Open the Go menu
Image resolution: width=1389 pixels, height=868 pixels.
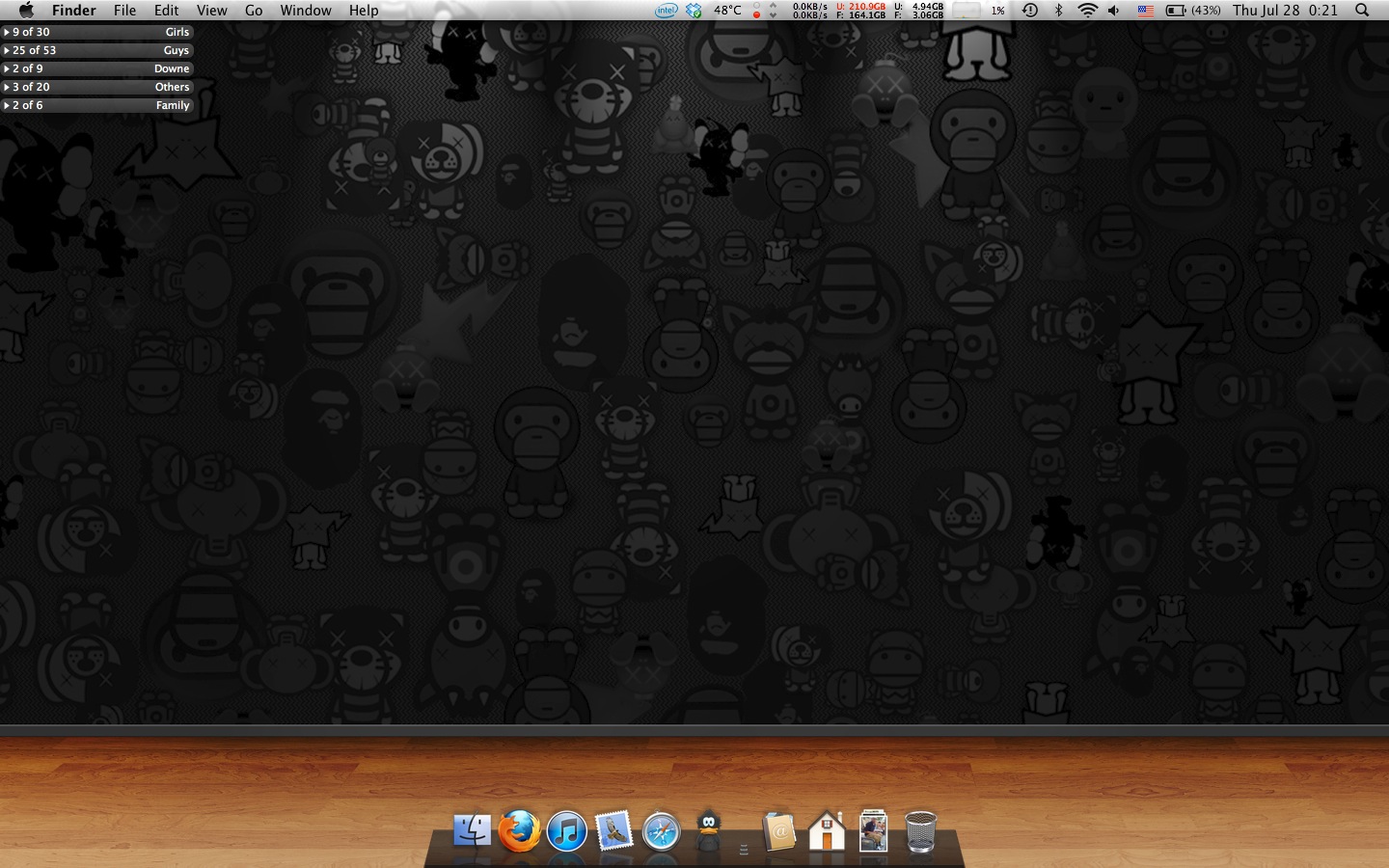[254, 10]
